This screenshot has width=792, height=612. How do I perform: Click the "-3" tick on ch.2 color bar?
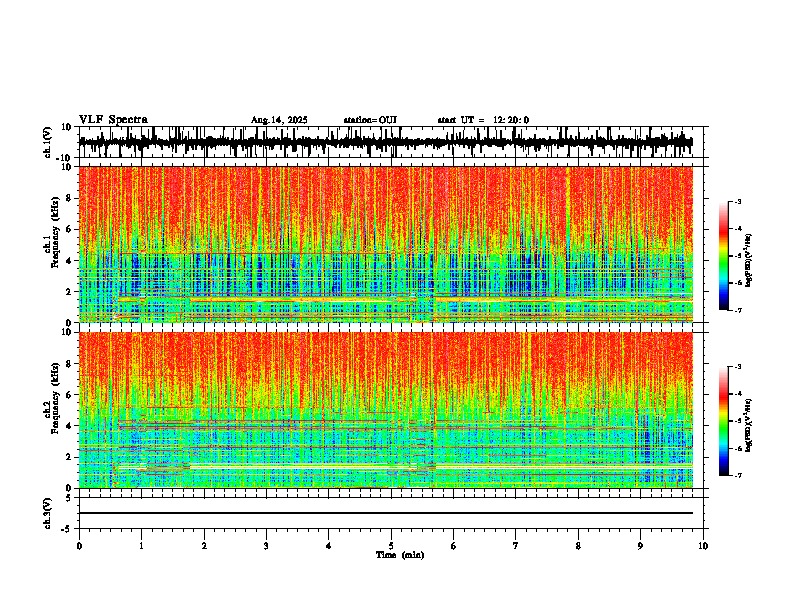[x=738, y=367]
